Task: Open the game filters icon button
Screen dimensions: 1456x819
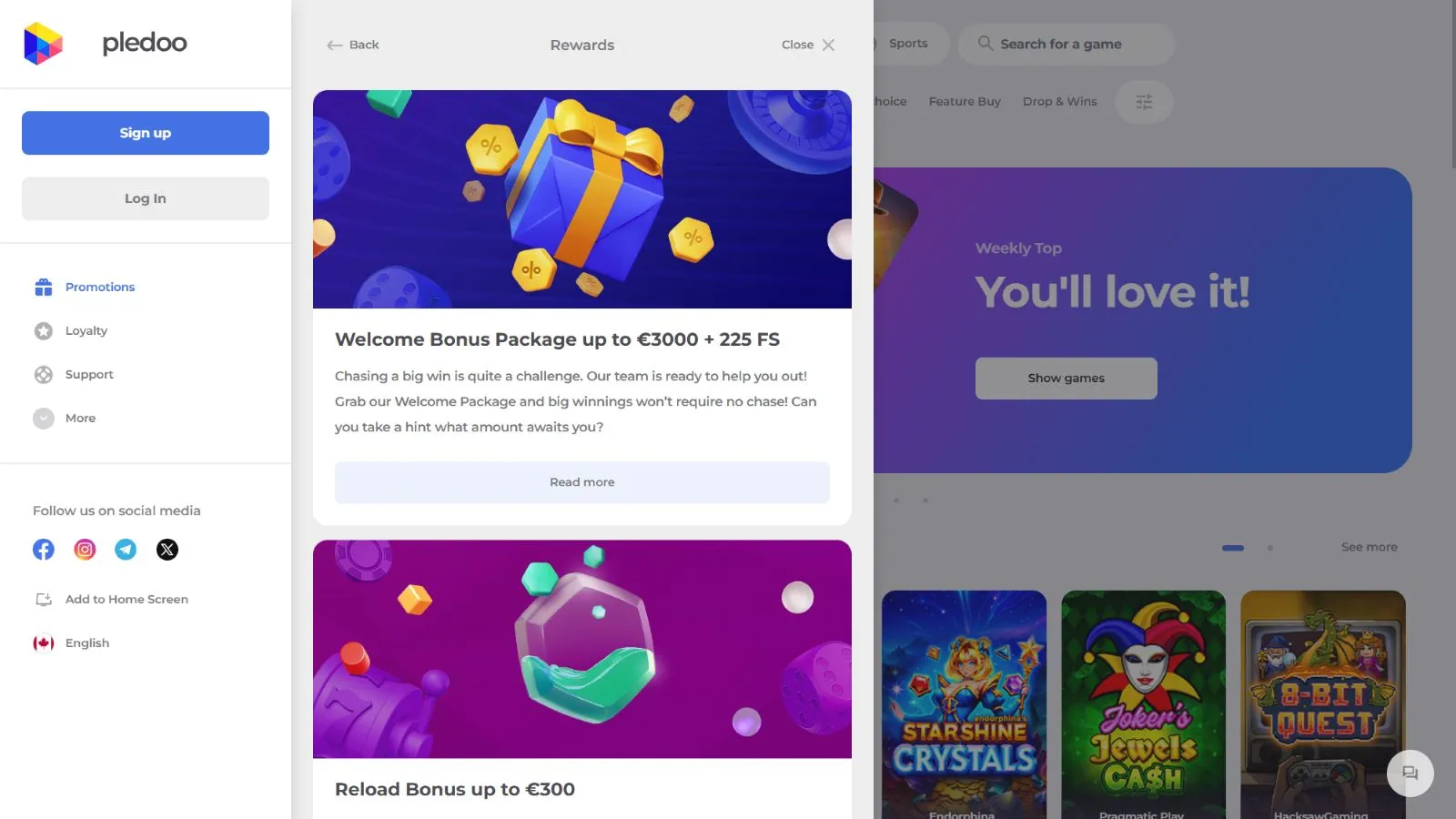Action: pyautogui.click(x=1144, y=102)
